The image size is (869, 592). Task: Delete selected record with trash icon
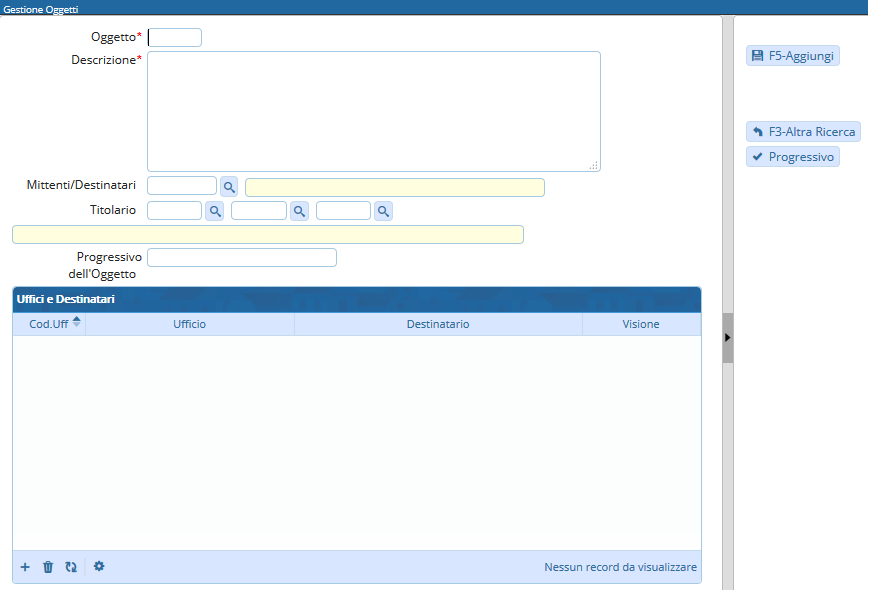pyautogui.click(x=48, y=567)
